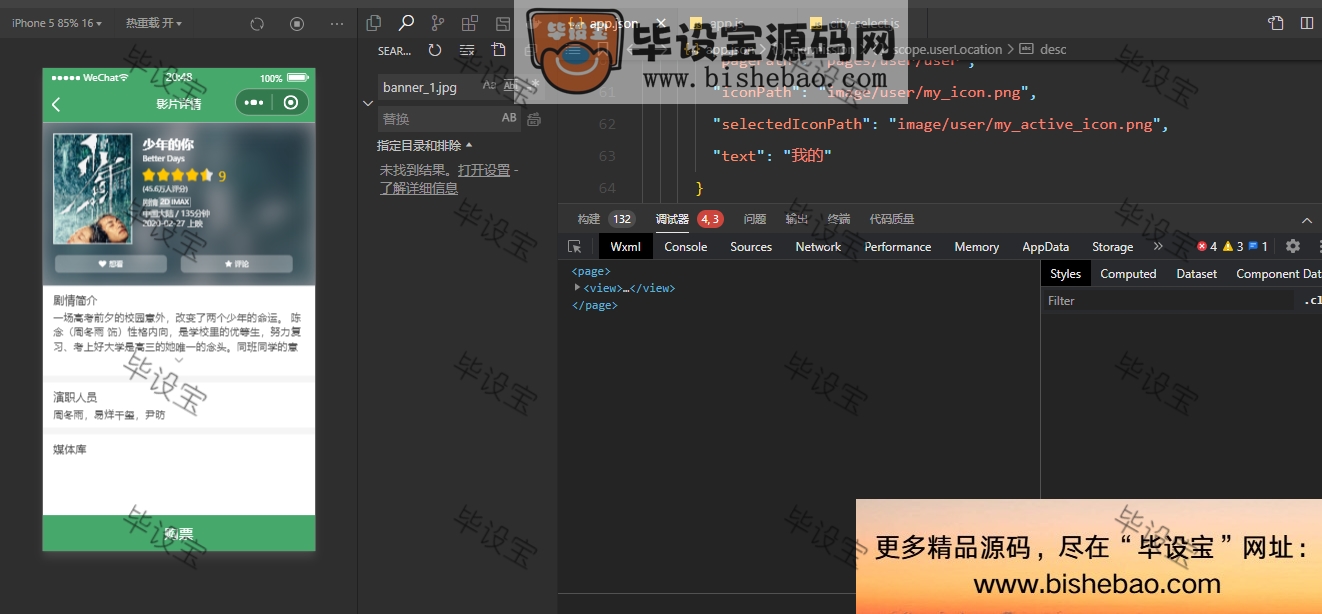Open a new search editor
1322x614 pixels.
pyautogui.click(x=499, y=50)
